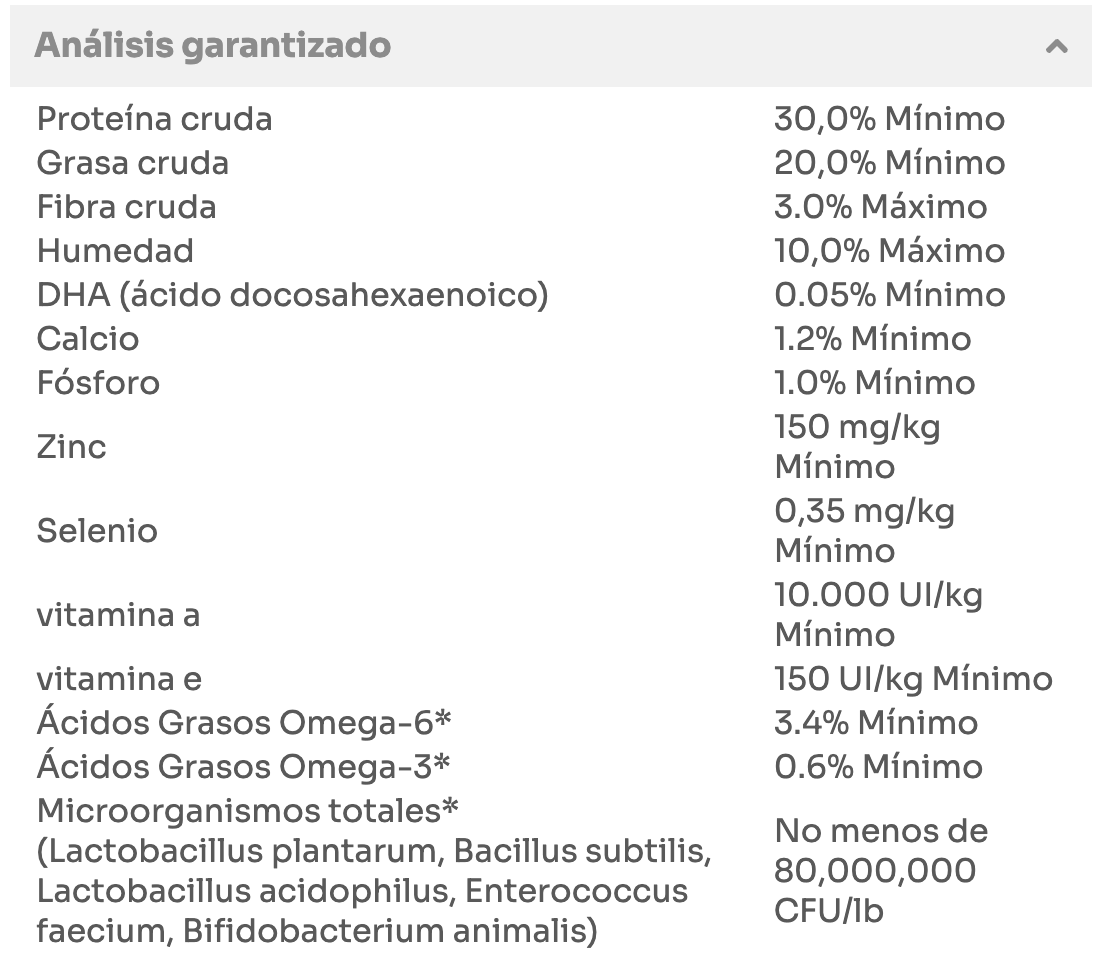Click the DHA (ácido docosahexaenoico) label
Screen dimensions: 1110x978
coord(292,295)
